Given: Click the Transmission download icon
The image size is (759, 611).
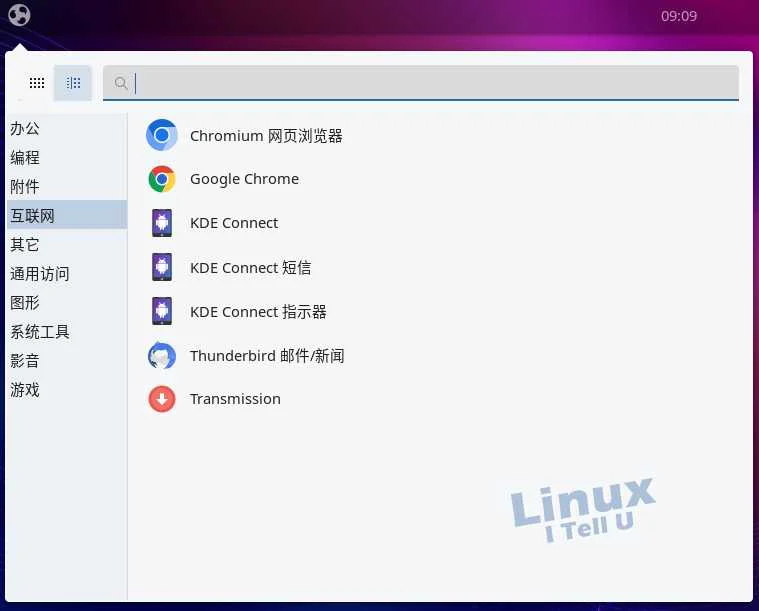Looking at the screenshot, I should point(162,399).
